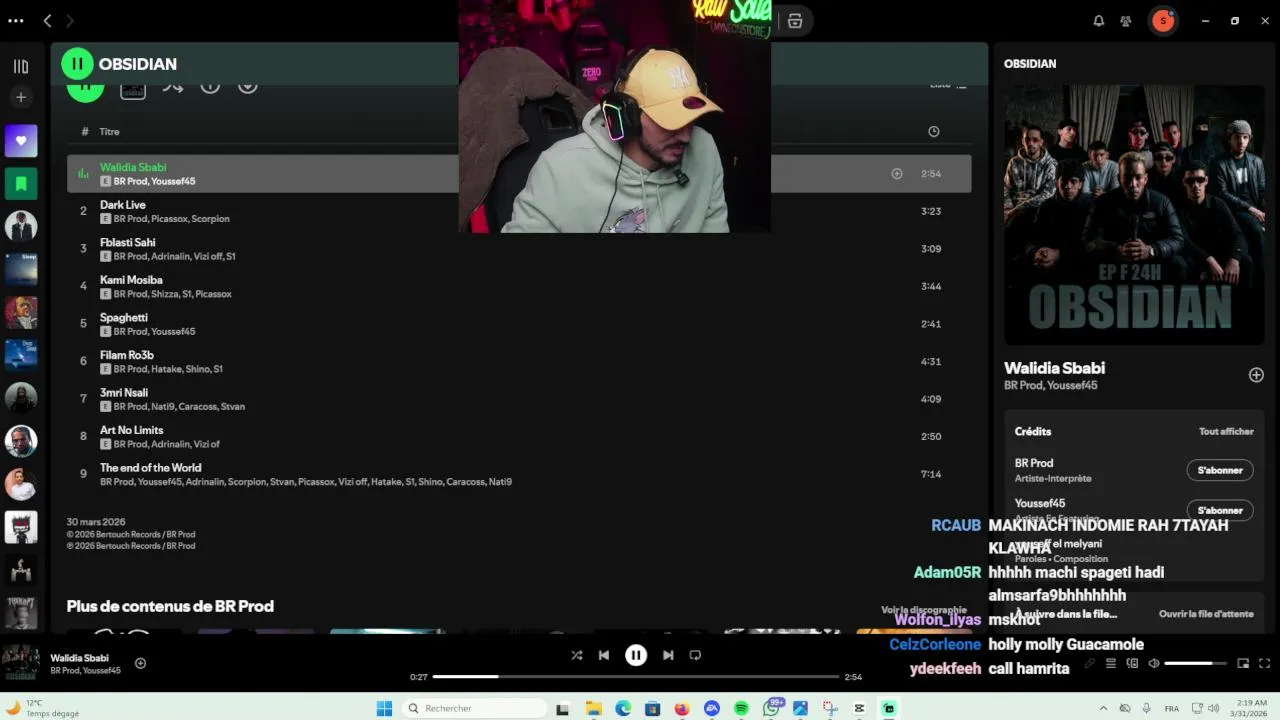Select the Walidia Sbabi track row
1280x720 pixels.
point(519,174)
